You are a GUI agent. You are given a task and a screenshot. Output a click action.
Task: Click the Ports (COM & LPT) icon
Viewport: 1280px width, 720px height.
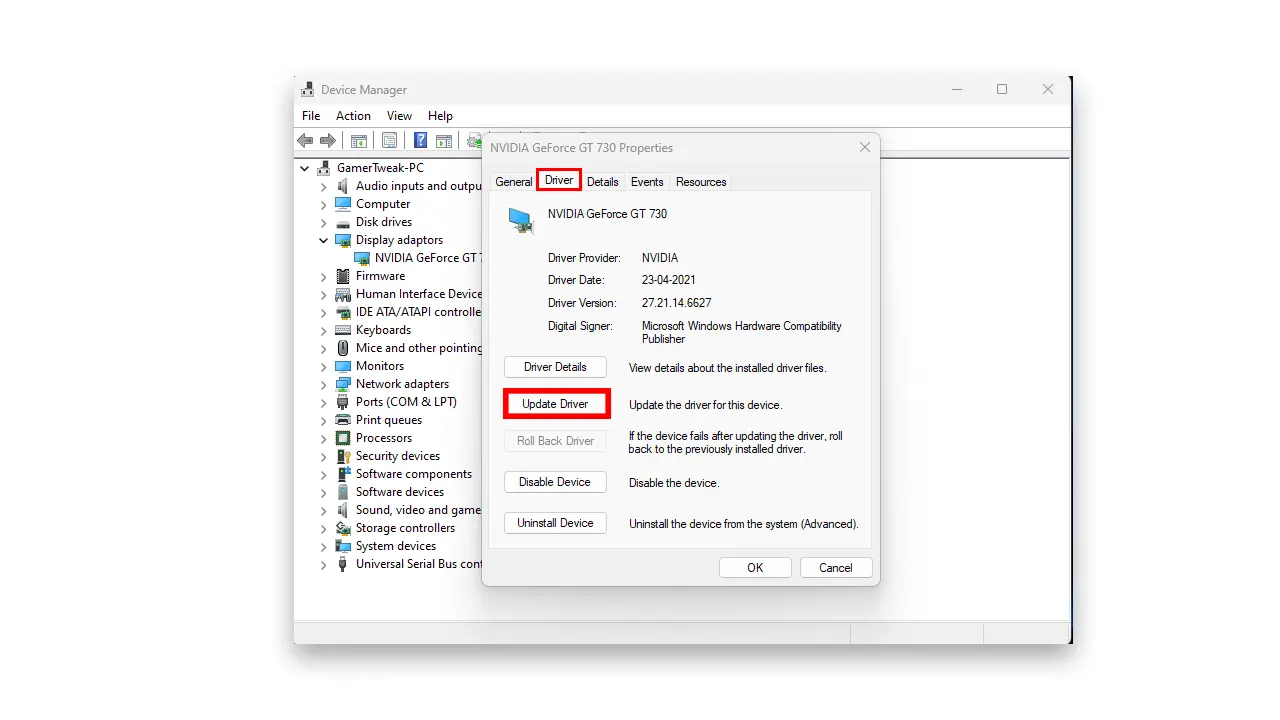343,402
